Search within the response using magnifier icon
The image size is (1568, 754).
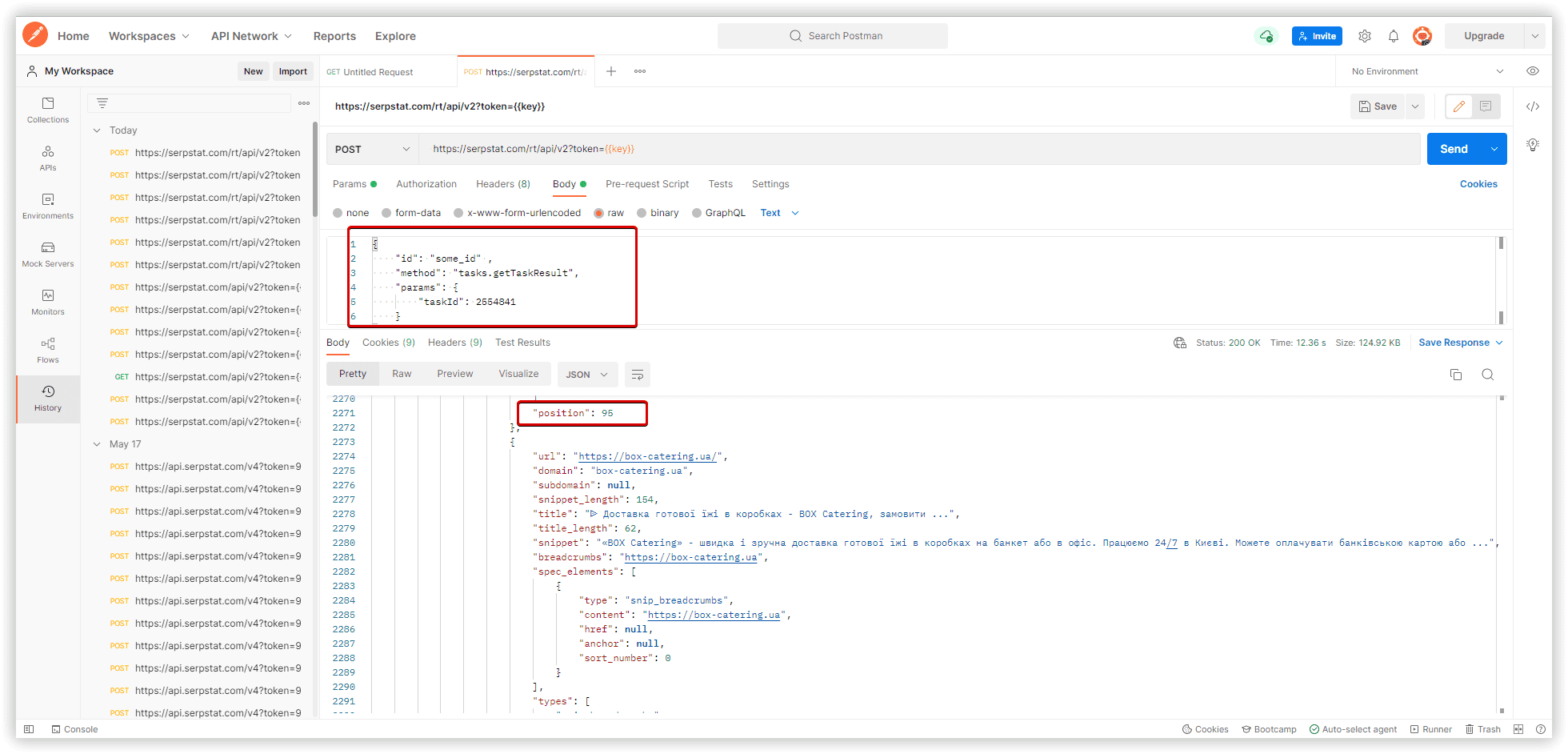click(1488, 375)
